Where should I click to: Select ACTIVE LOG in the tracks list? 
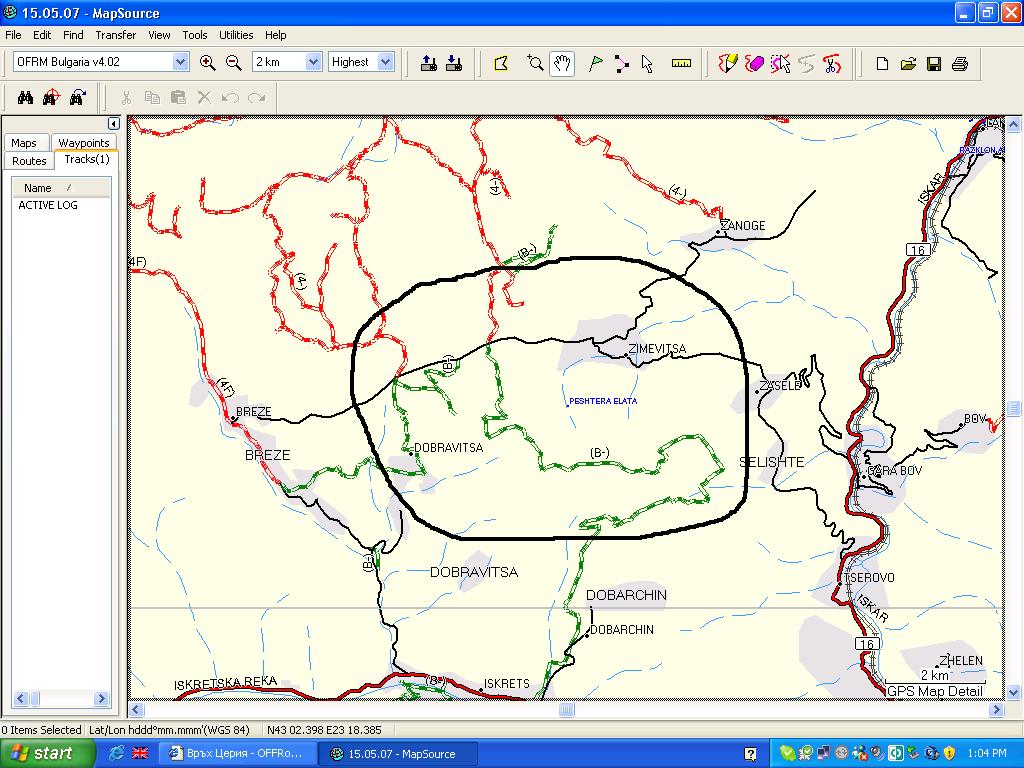pyautogui.click(x=48, y=205)
